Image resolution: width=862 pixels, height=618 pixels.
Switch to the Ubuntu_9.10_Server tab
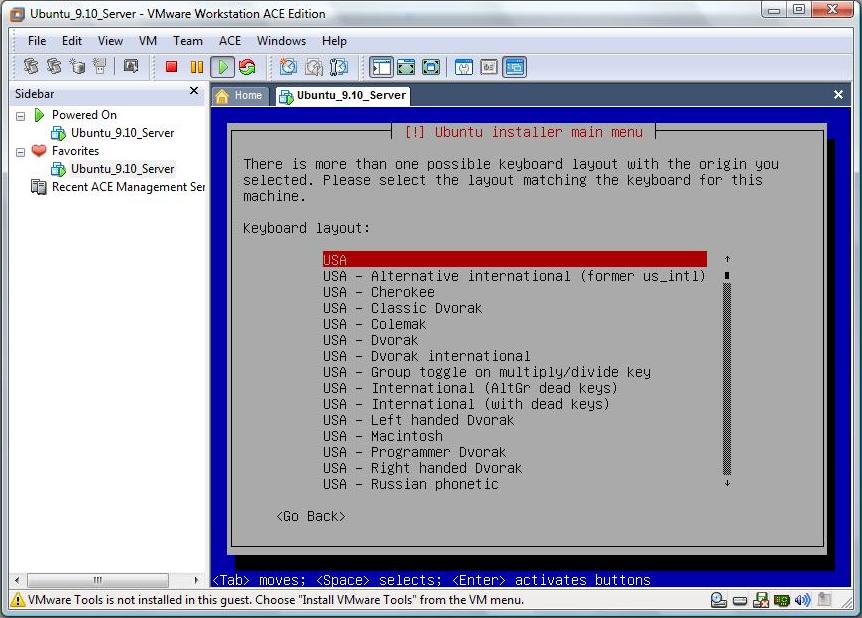pyautogui.click(x=343, y=96)
